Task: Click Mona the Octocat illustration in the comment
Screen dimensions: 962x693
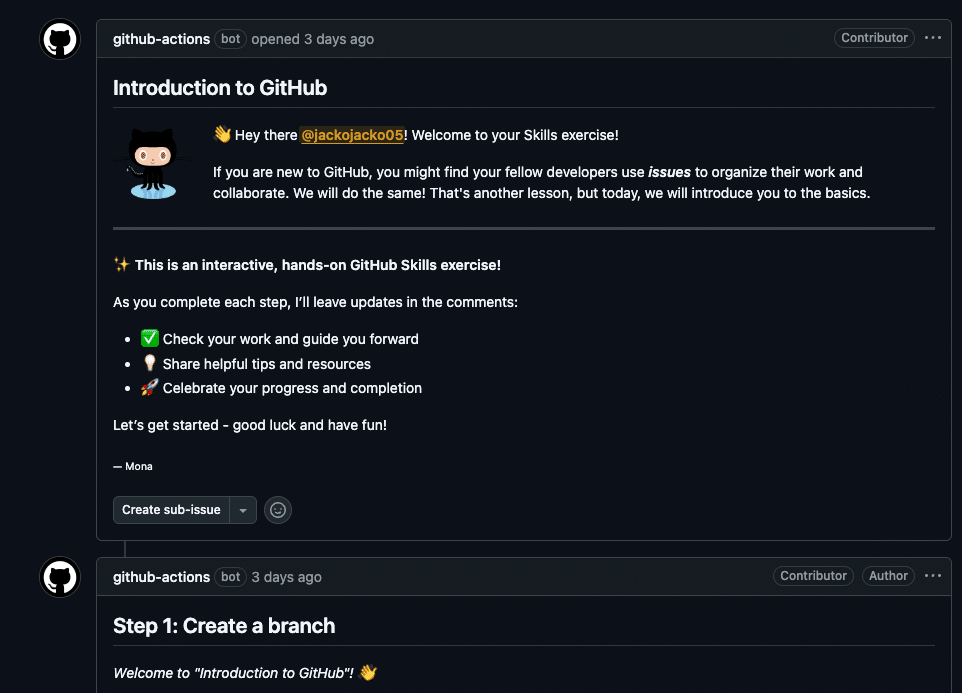Action: click(151, 163)
